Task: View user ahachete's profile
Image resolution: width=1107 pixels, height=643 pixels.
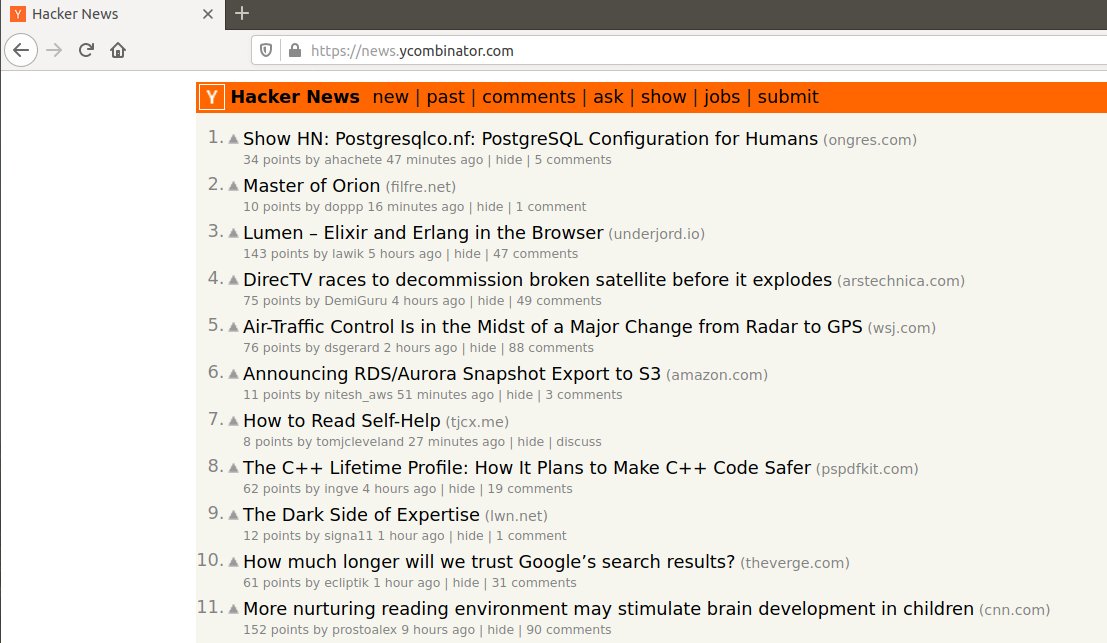Action: coord(353,160)
